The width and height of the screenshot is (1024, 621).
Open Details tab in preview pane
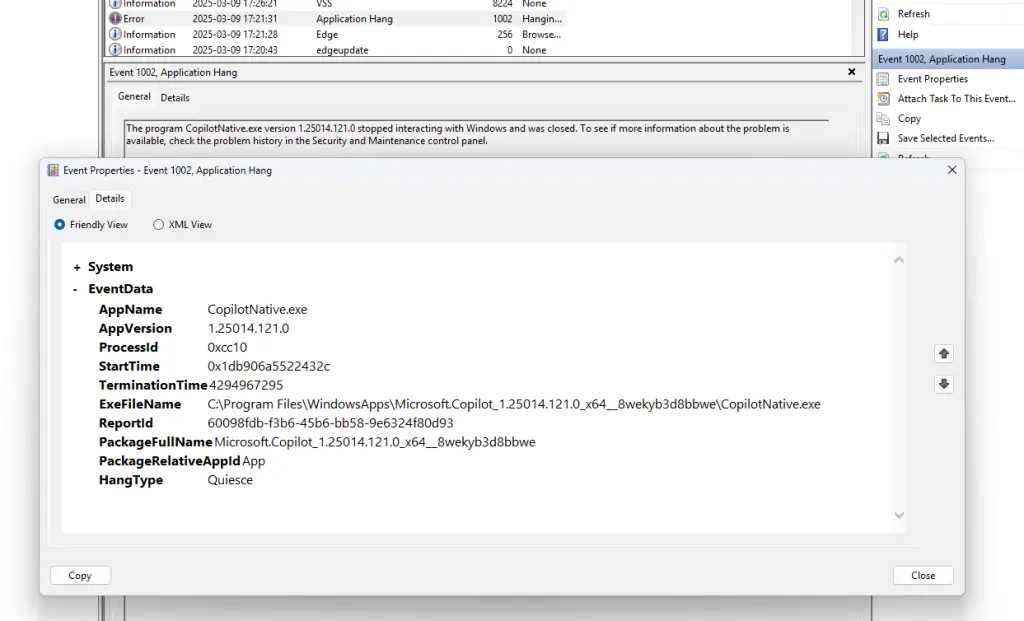(175, 98)
